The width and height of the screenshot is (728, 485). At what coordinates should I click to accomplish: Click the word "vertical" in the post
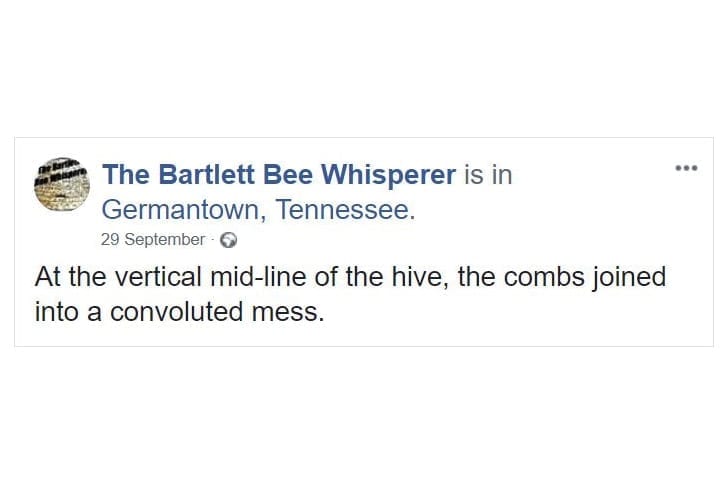pyautogui.click(x=158, y=277)
